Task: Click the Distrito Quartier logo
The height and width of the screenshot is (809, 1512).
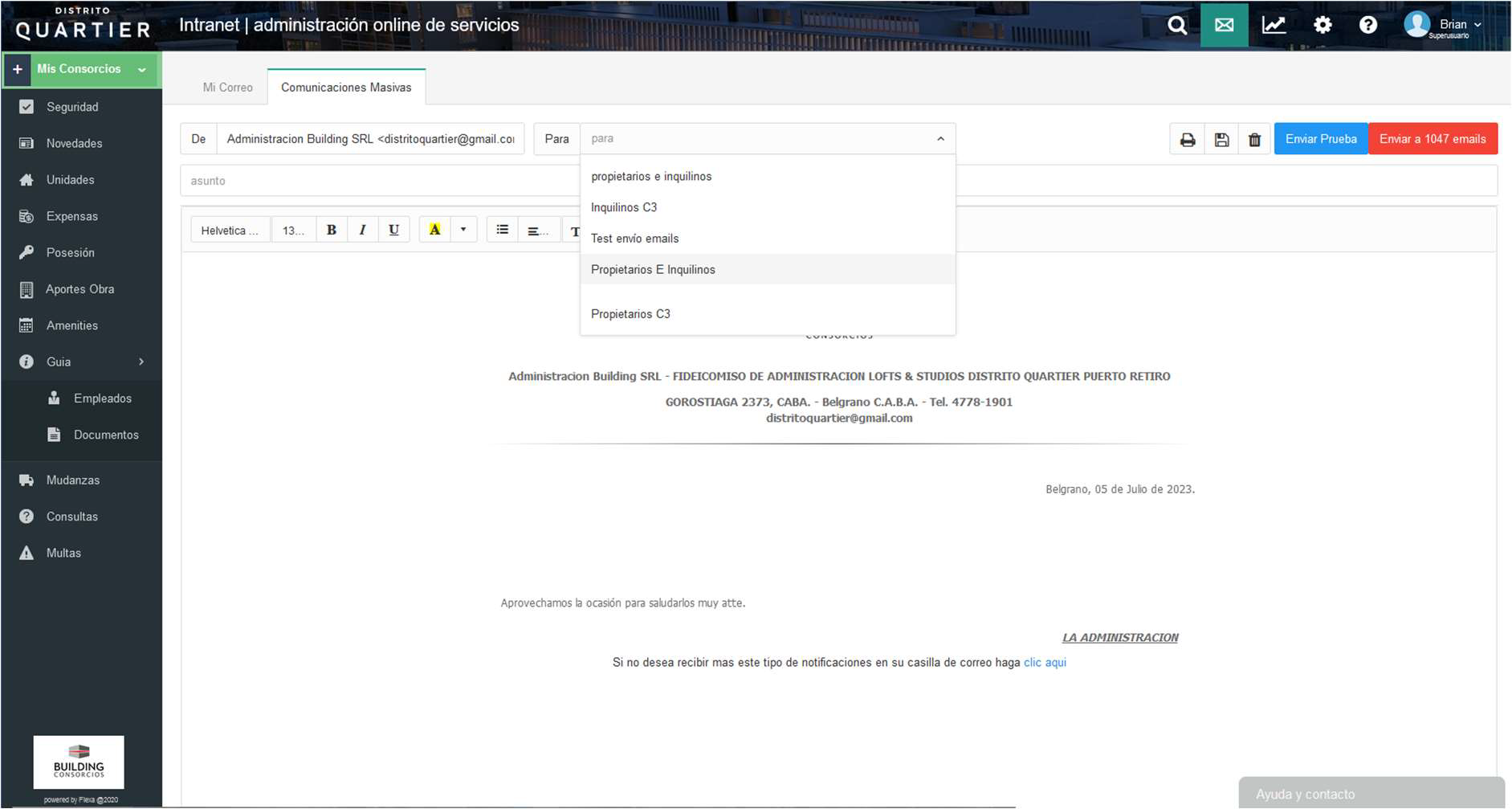Action: [82, 24]
